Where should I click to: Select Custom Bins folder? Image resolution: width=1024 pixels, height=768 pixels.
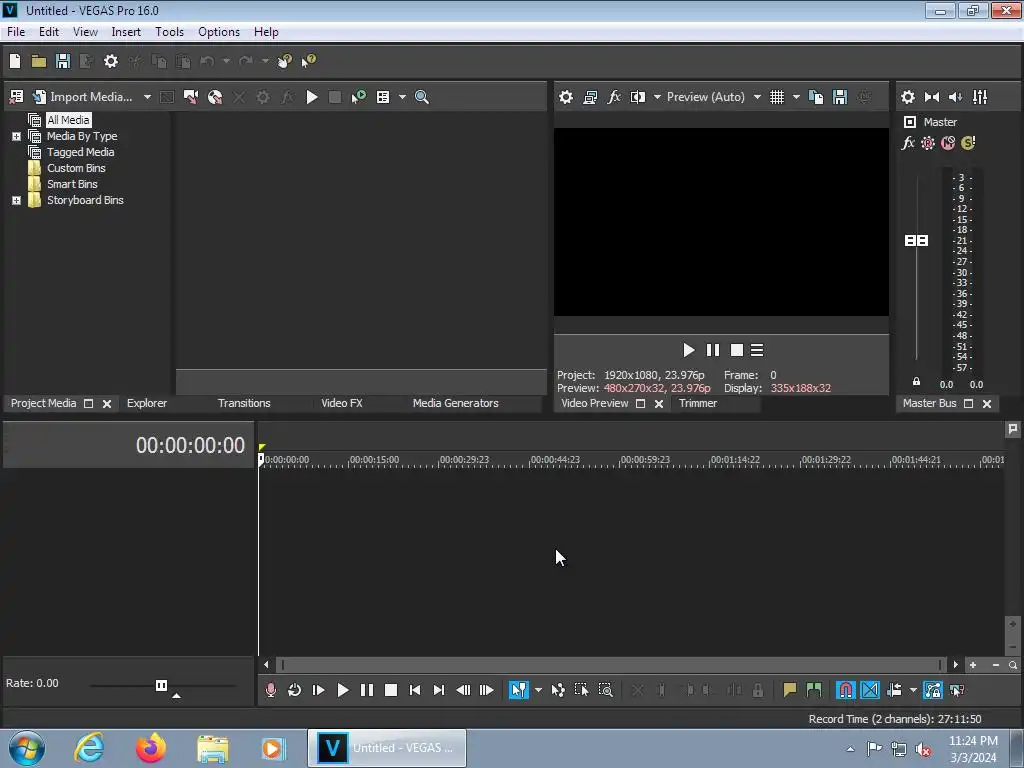[76, 168]
